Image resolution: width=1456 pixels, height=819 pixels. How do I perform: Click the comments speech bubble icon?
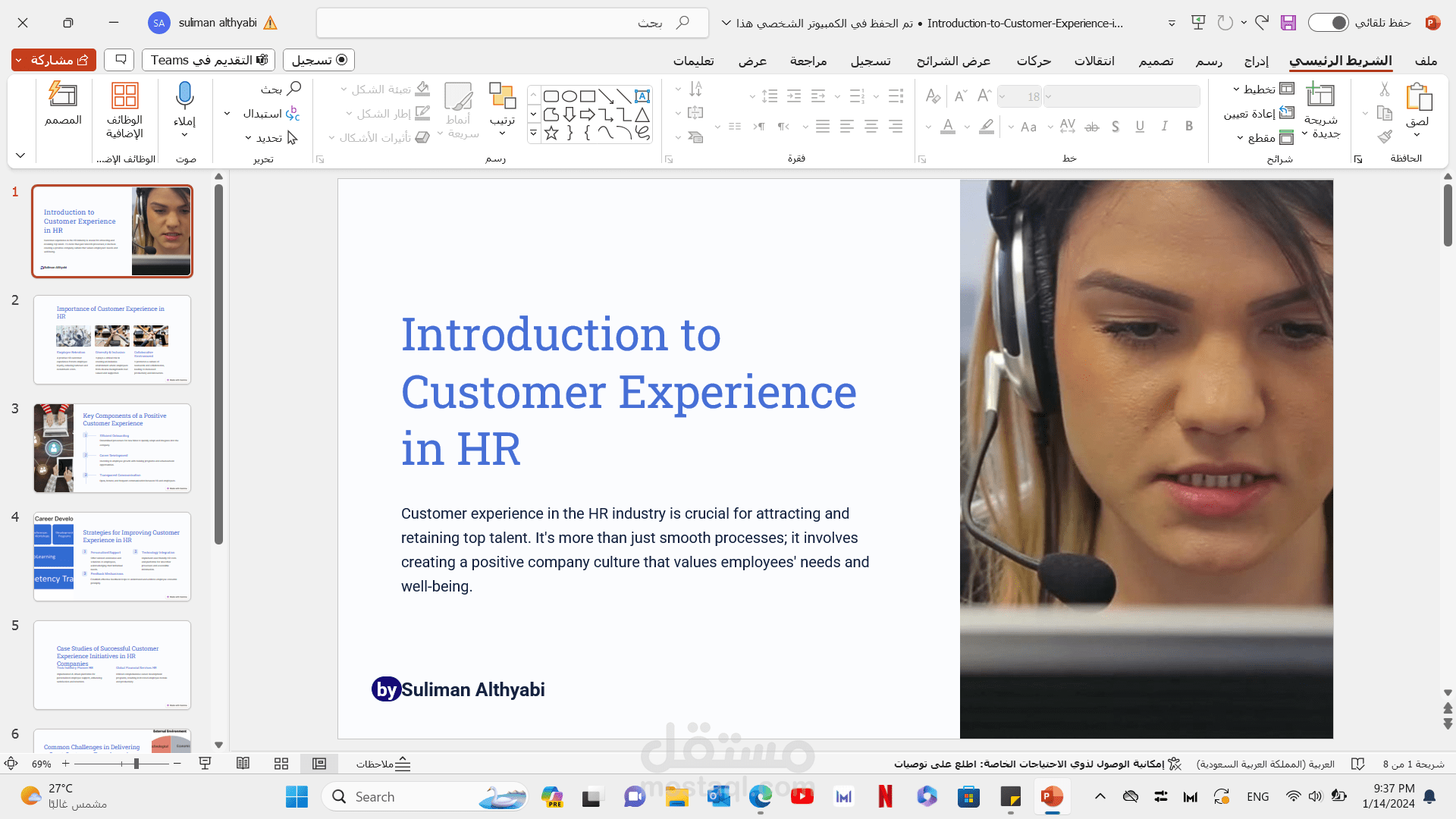119,59
